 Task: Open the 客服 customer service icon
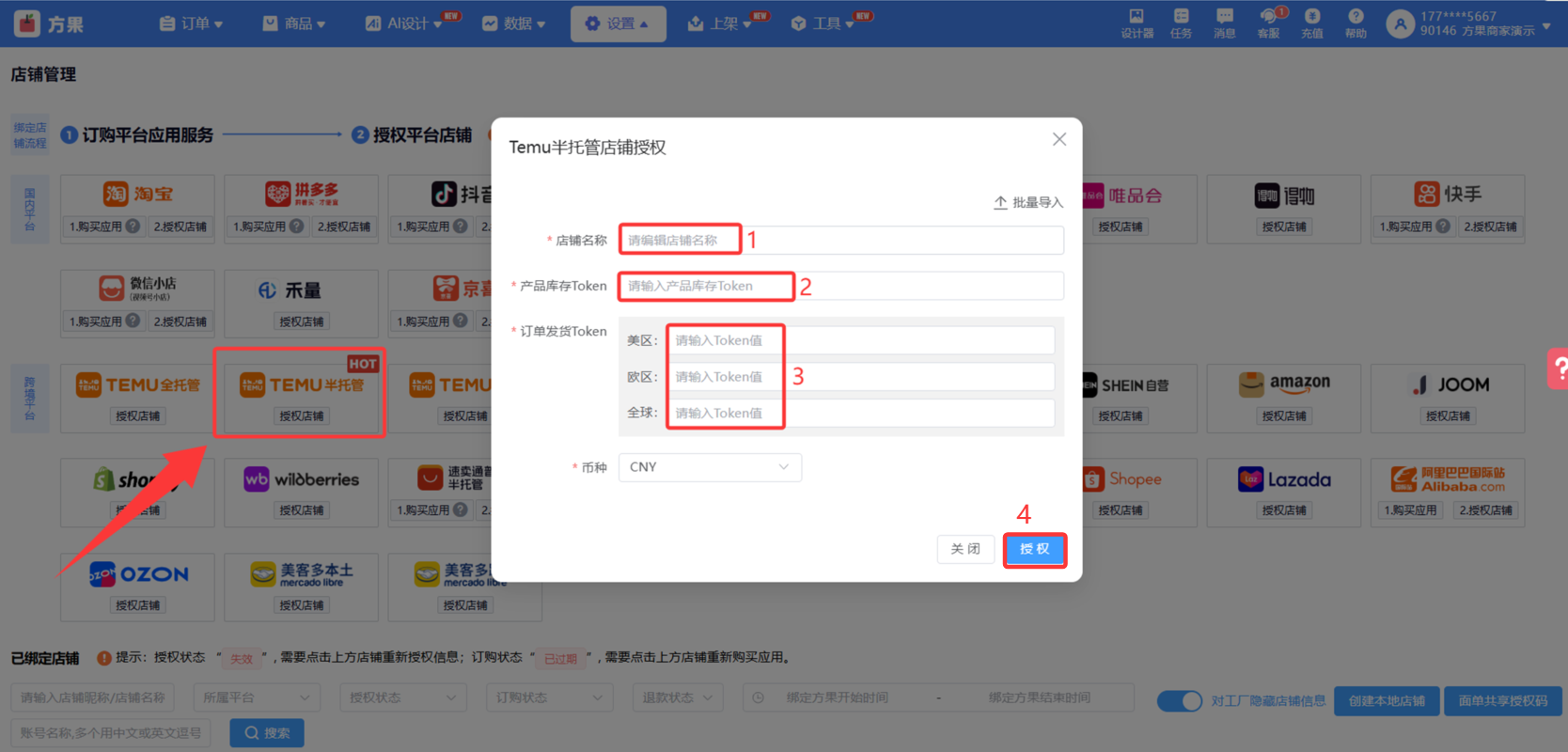pos(1268,16)
